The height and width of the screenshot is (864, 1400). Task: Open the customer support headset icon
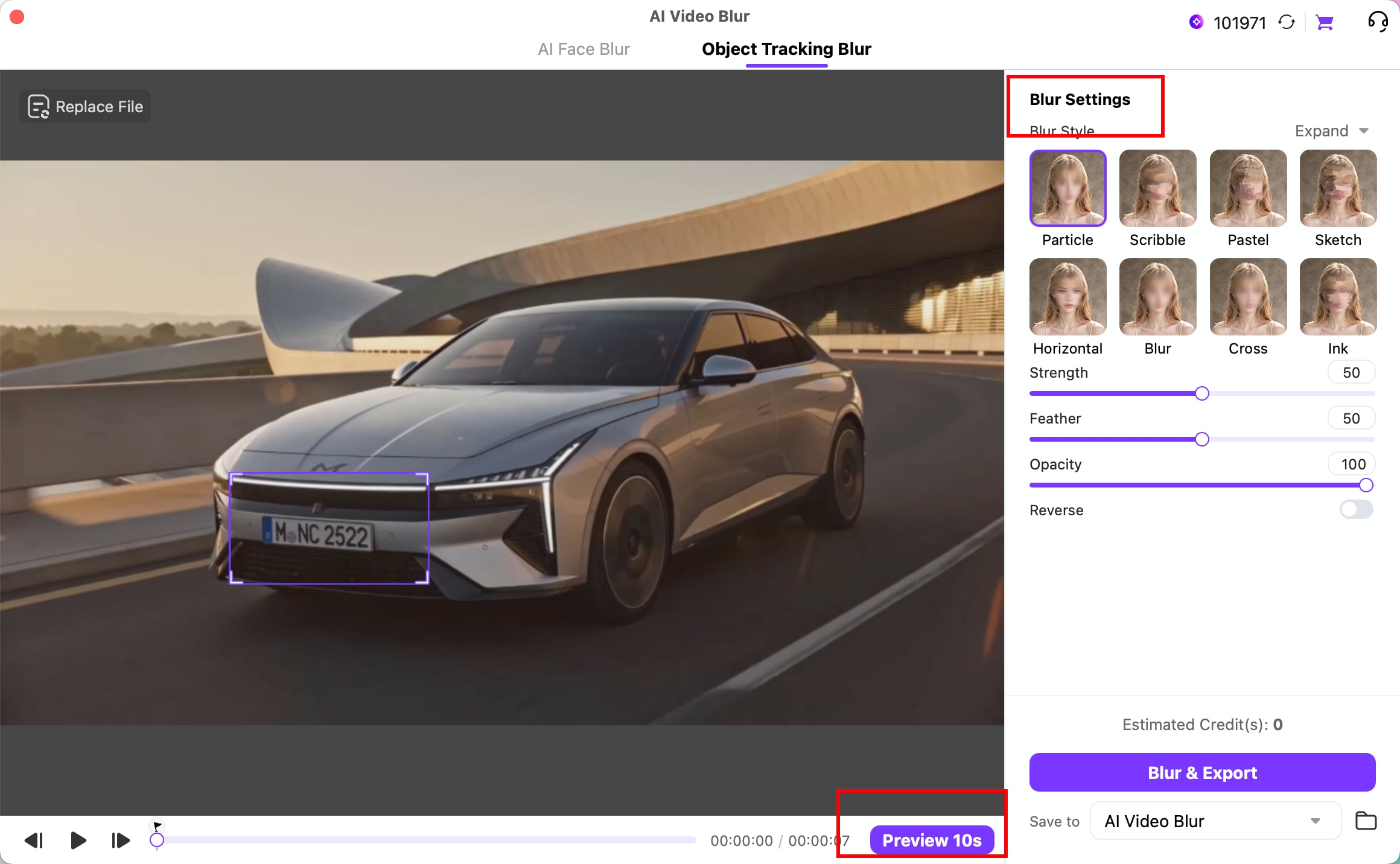click(x=1378, y=22)
